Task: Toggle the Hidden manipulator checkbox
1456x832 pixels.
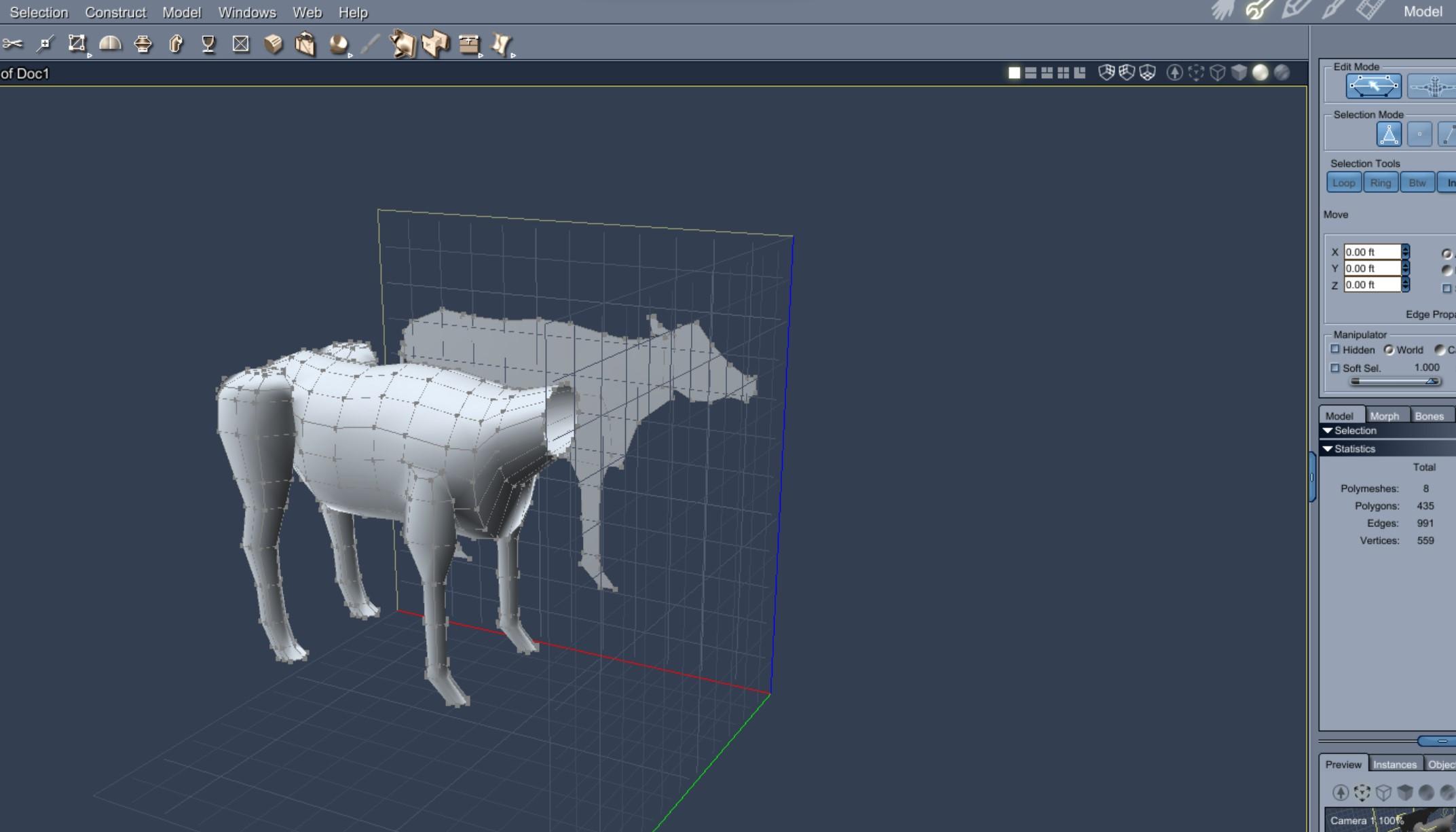Action: click(1335, 349)
